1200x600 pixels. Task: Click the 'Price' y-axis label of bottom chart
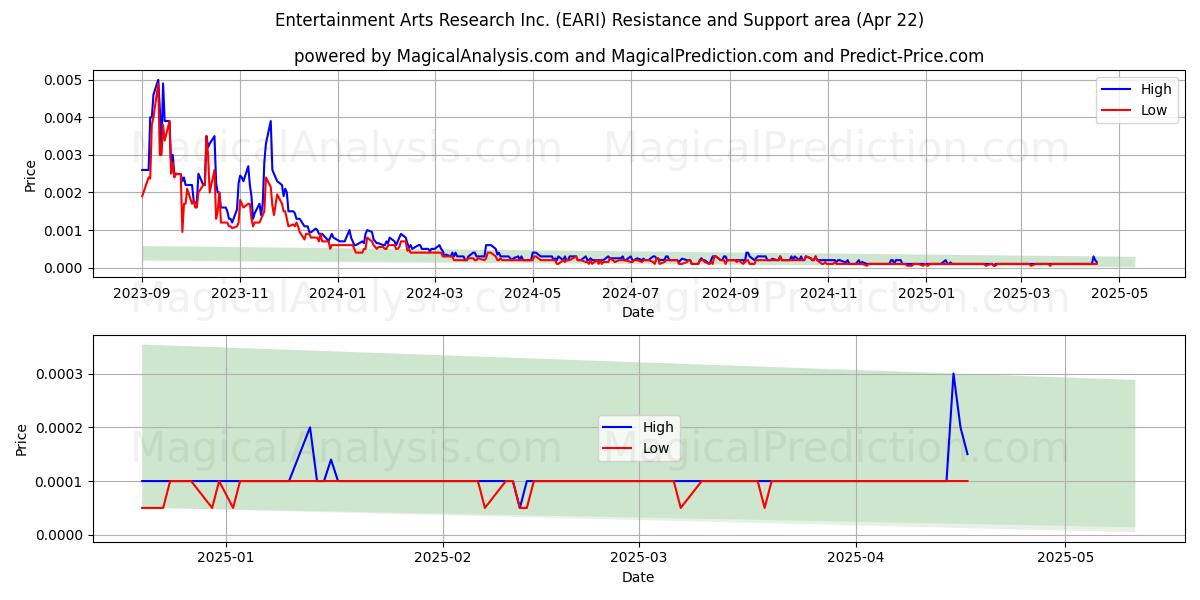tap(22, 440)
